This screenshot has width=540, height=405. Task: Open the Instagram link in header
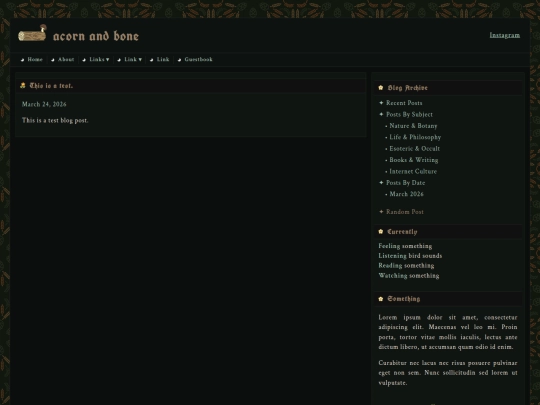click(x=505, y=35)
